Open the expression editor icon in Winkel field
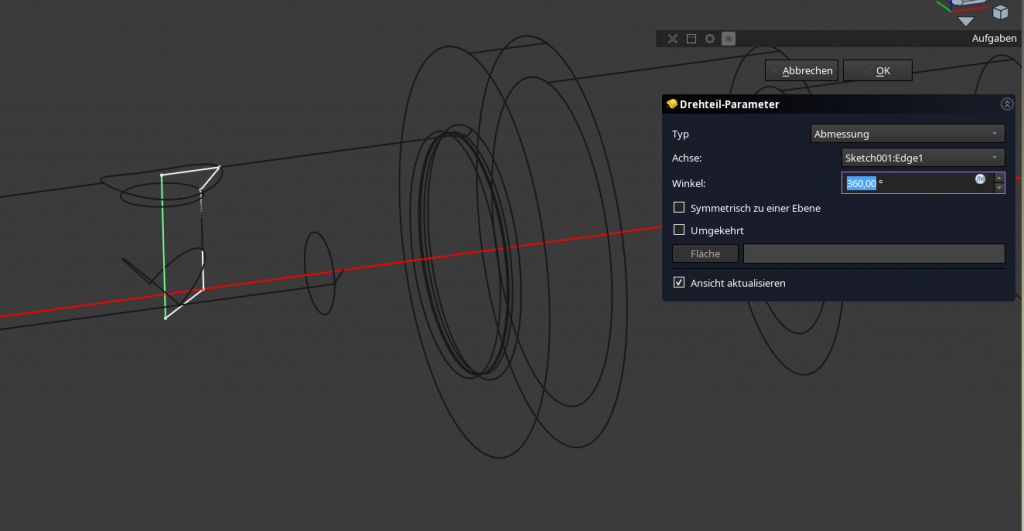Viewport: 1024px width, 531px height. 981,179
